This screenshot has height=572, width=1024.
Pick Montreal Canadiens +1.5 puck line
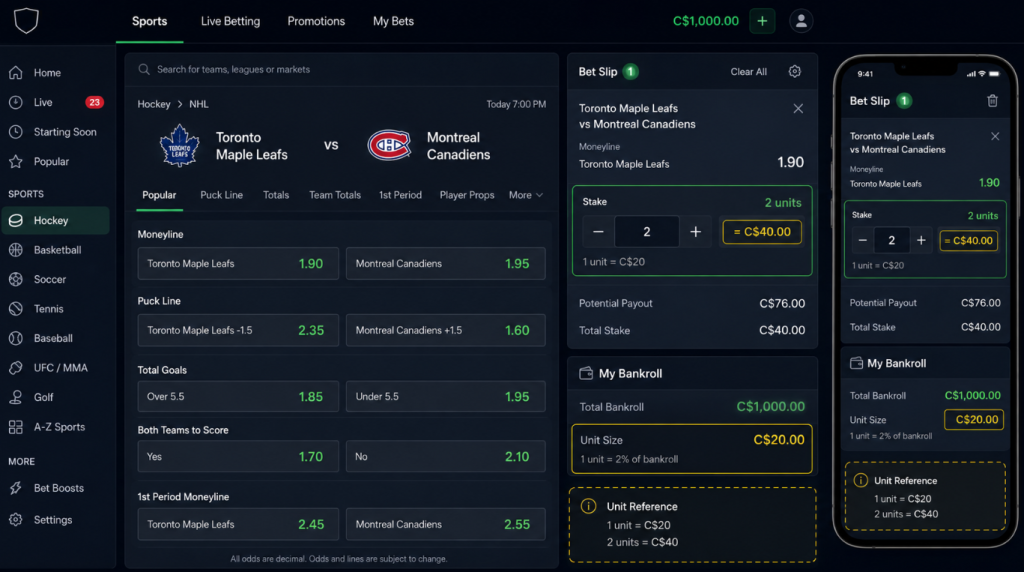445,330
